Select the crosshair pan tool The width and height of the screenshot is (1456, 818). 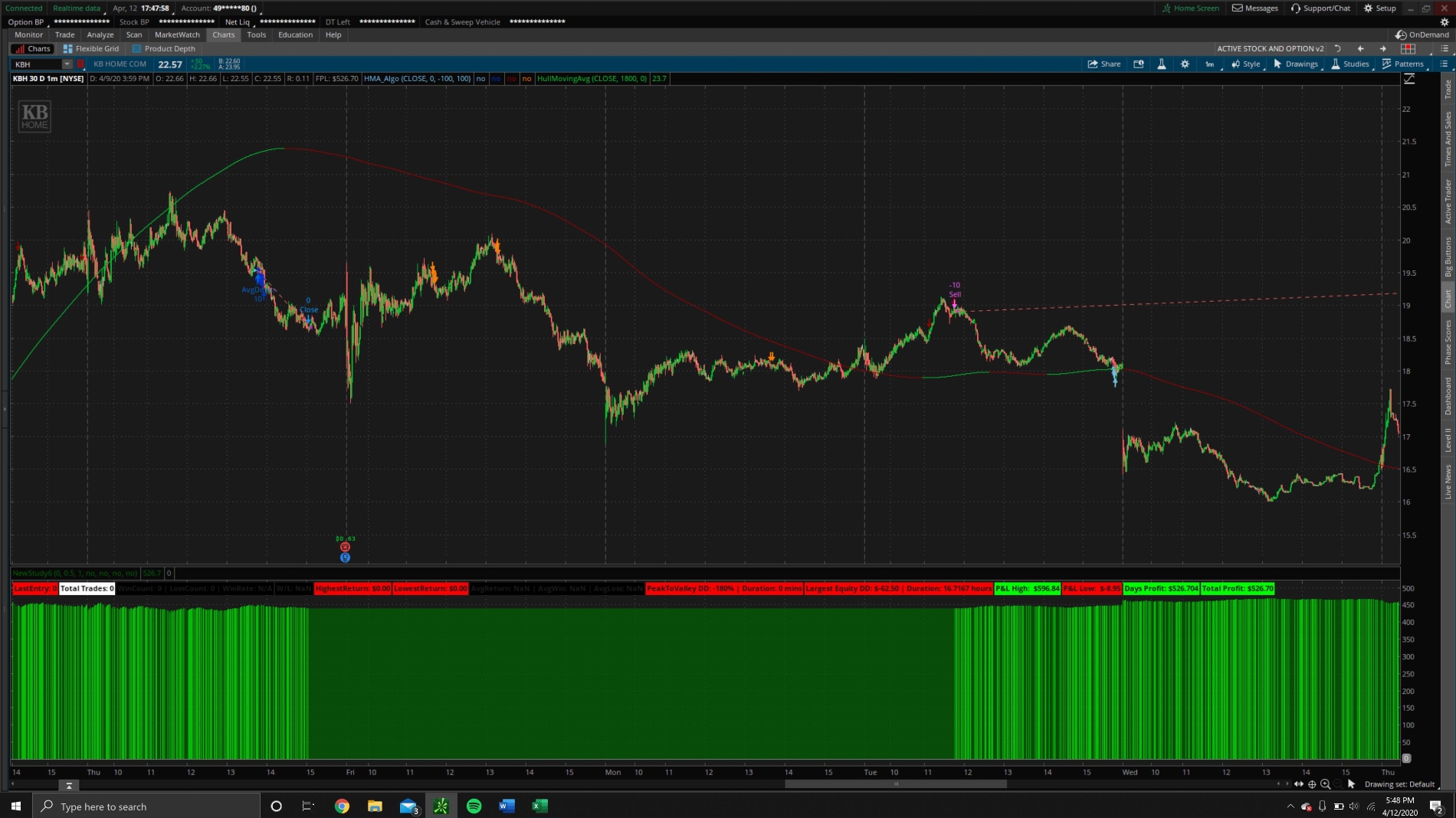coord(1312,784)
